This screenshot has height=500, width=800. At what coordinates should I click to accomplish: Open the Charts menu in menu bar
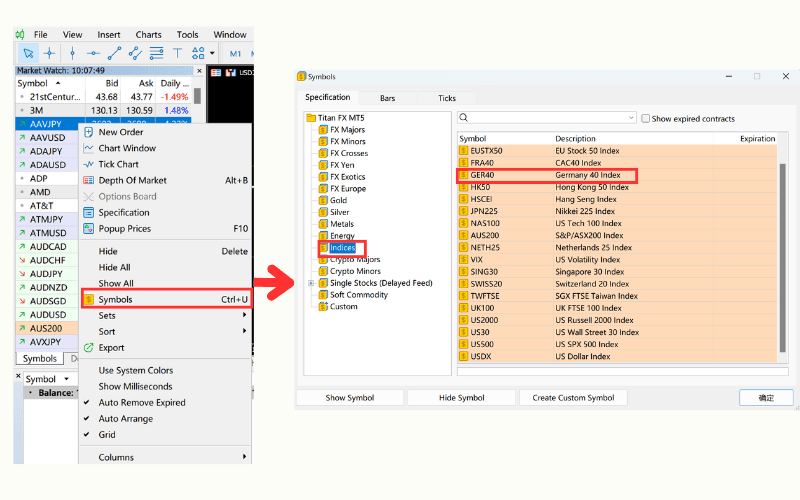point(148,35)
